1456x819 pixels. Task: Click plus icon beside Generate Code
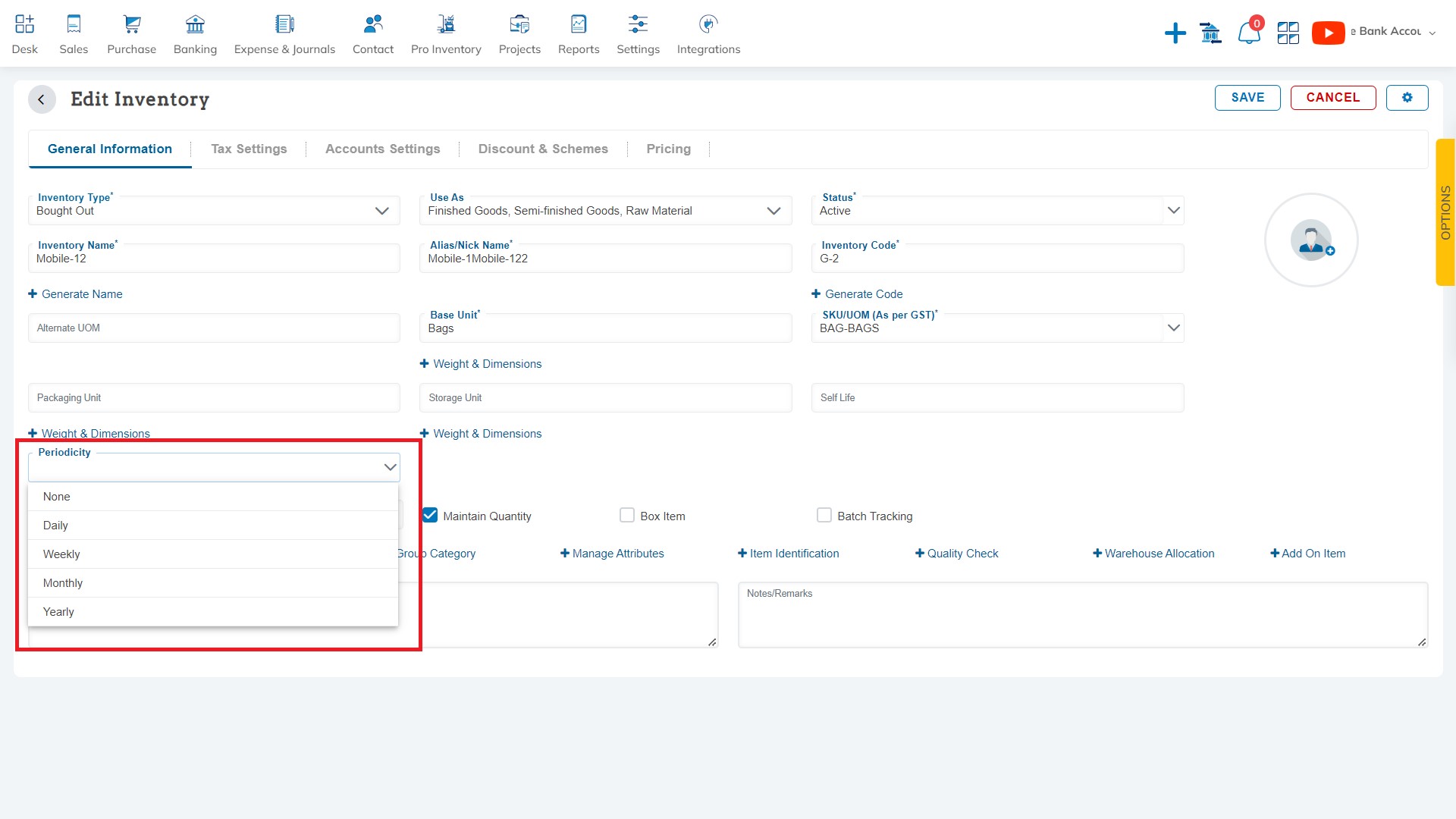tap(816, 294)
